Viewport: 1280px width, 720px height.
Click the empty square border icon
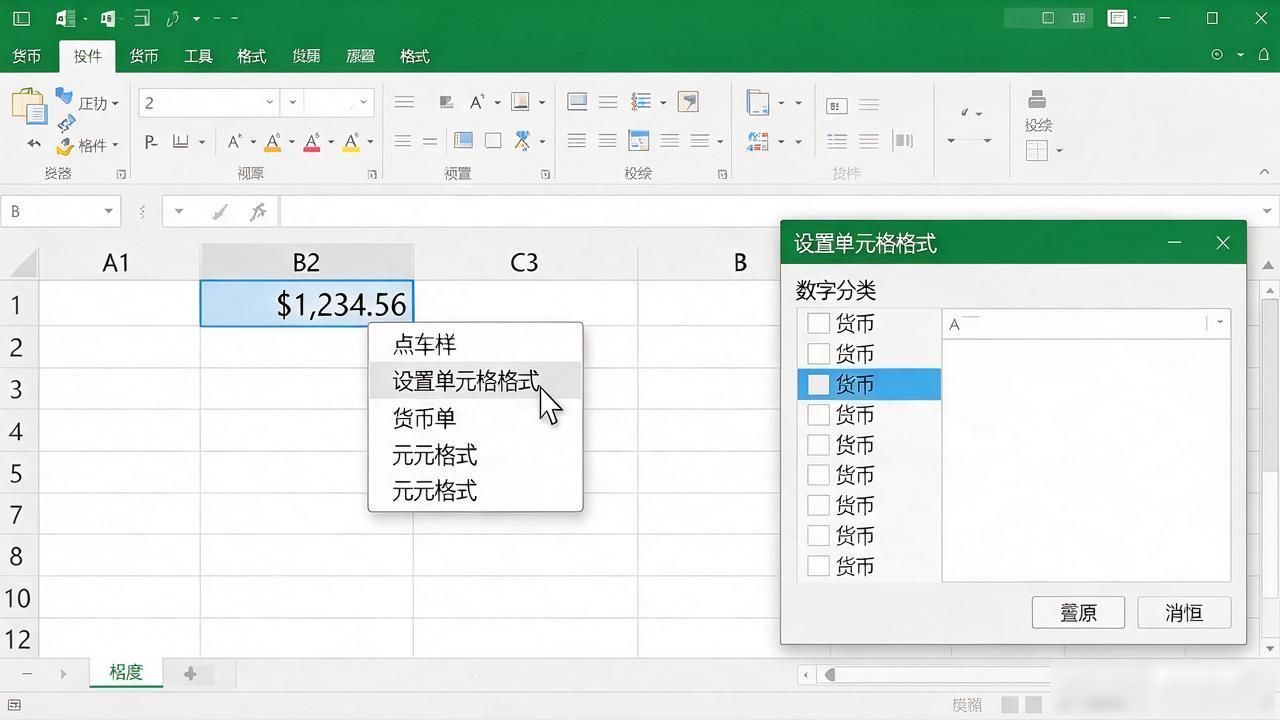click(x=493, y=141)
